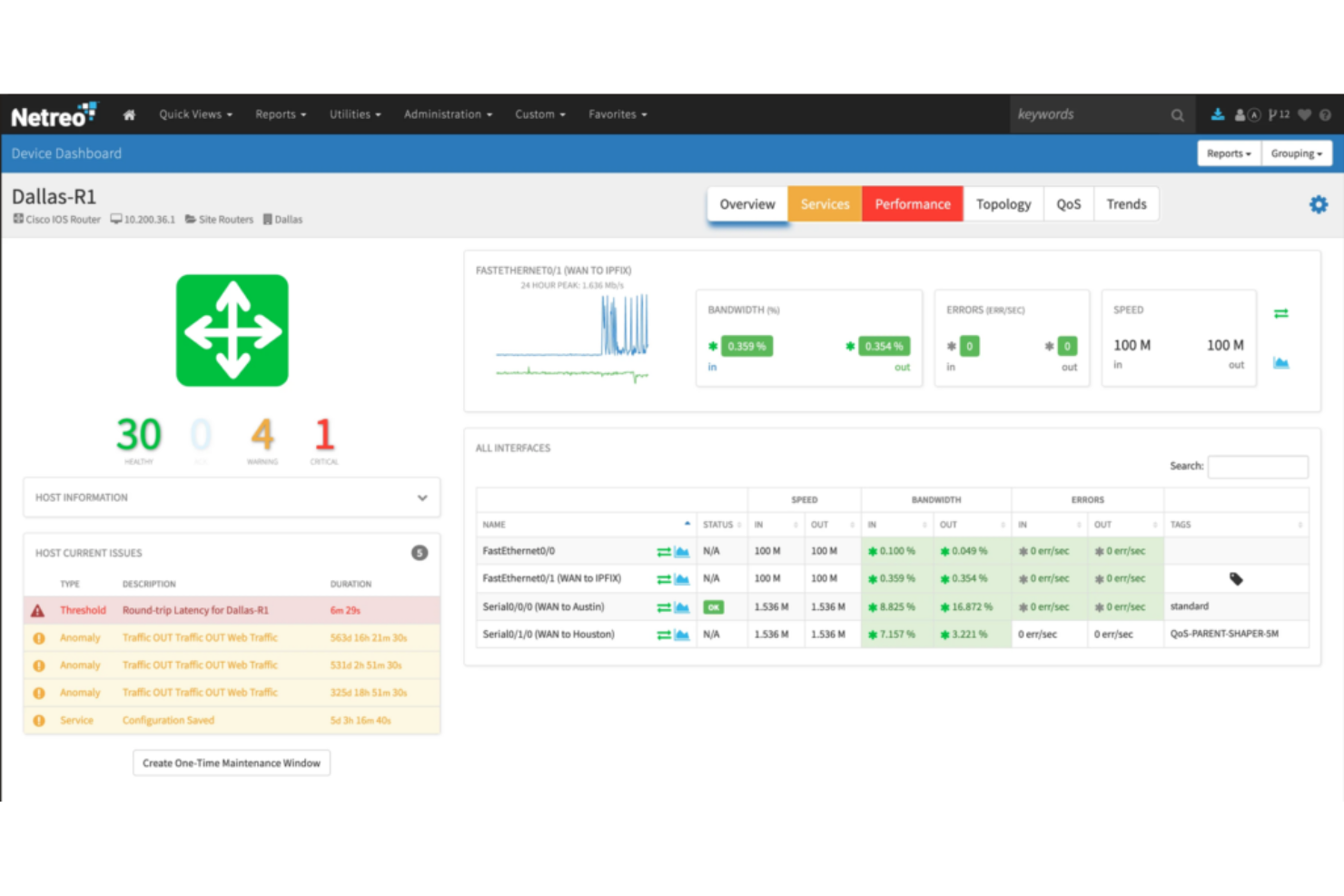
Task: Click the heart favorites icon
Action: tap(1304, 115)
